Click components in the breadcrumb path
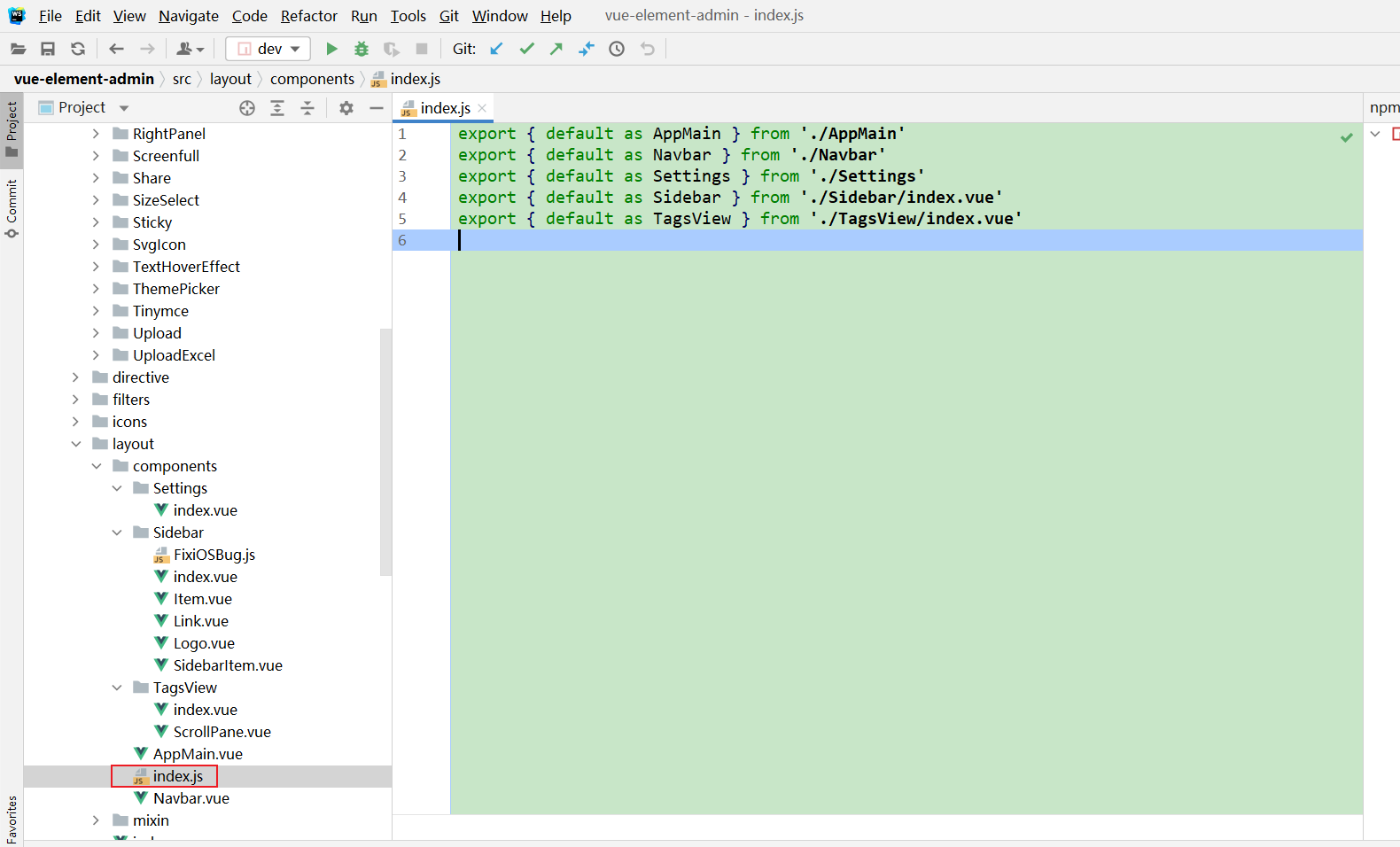1400x847 pixels. click(x=312, y=79)
